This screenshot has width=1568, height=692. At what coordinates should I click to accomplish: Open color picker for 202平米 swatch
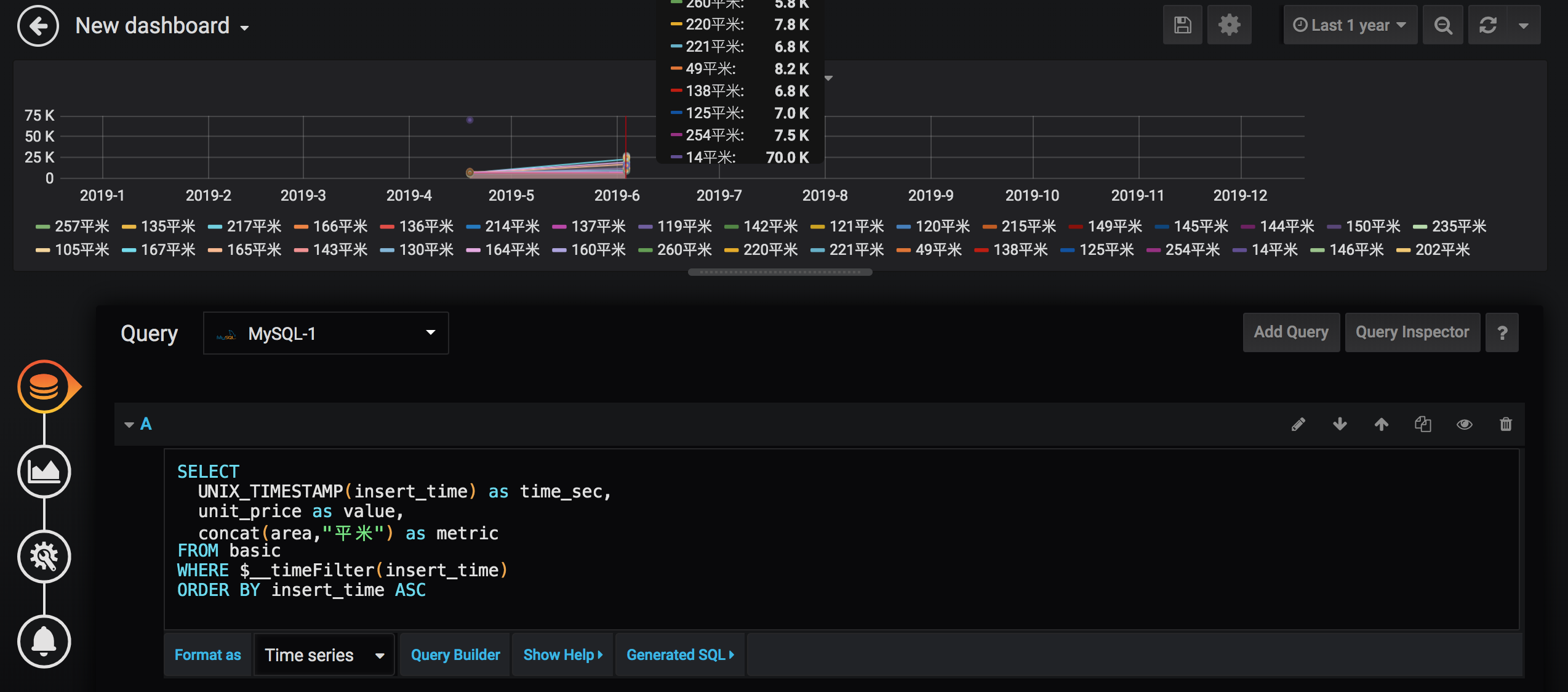tap(1403, 250)
